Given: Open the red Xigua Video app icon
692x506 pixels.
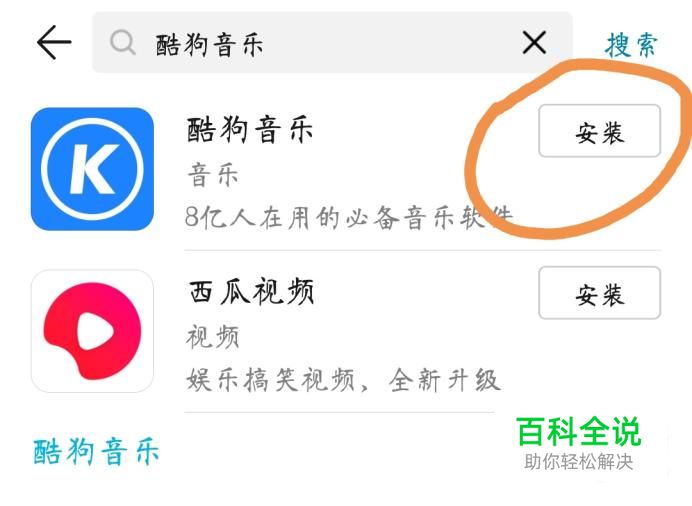Looking at the screenshot, I should tap(92, 331).
